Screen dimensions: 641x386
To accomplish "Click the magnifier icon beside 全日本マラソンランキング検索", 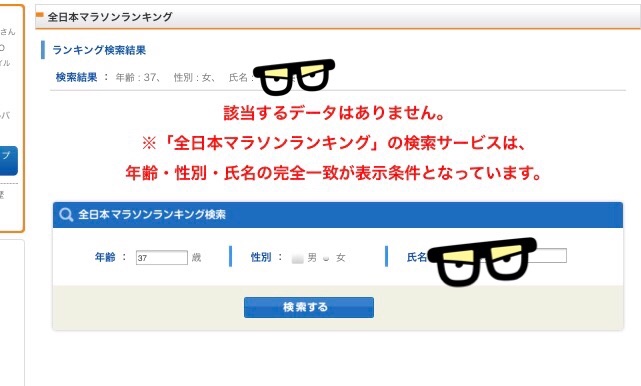I will [x=66, y=215].
